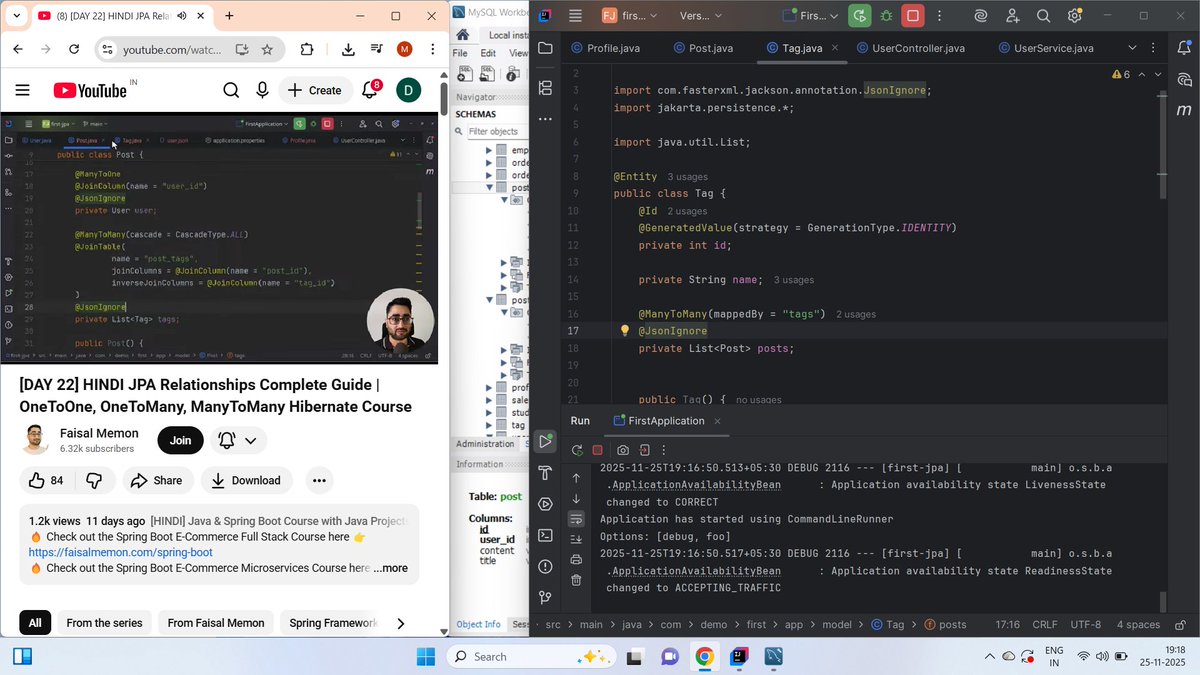Switch to the UserService.java editor tab

click(x=1044, y=48)
